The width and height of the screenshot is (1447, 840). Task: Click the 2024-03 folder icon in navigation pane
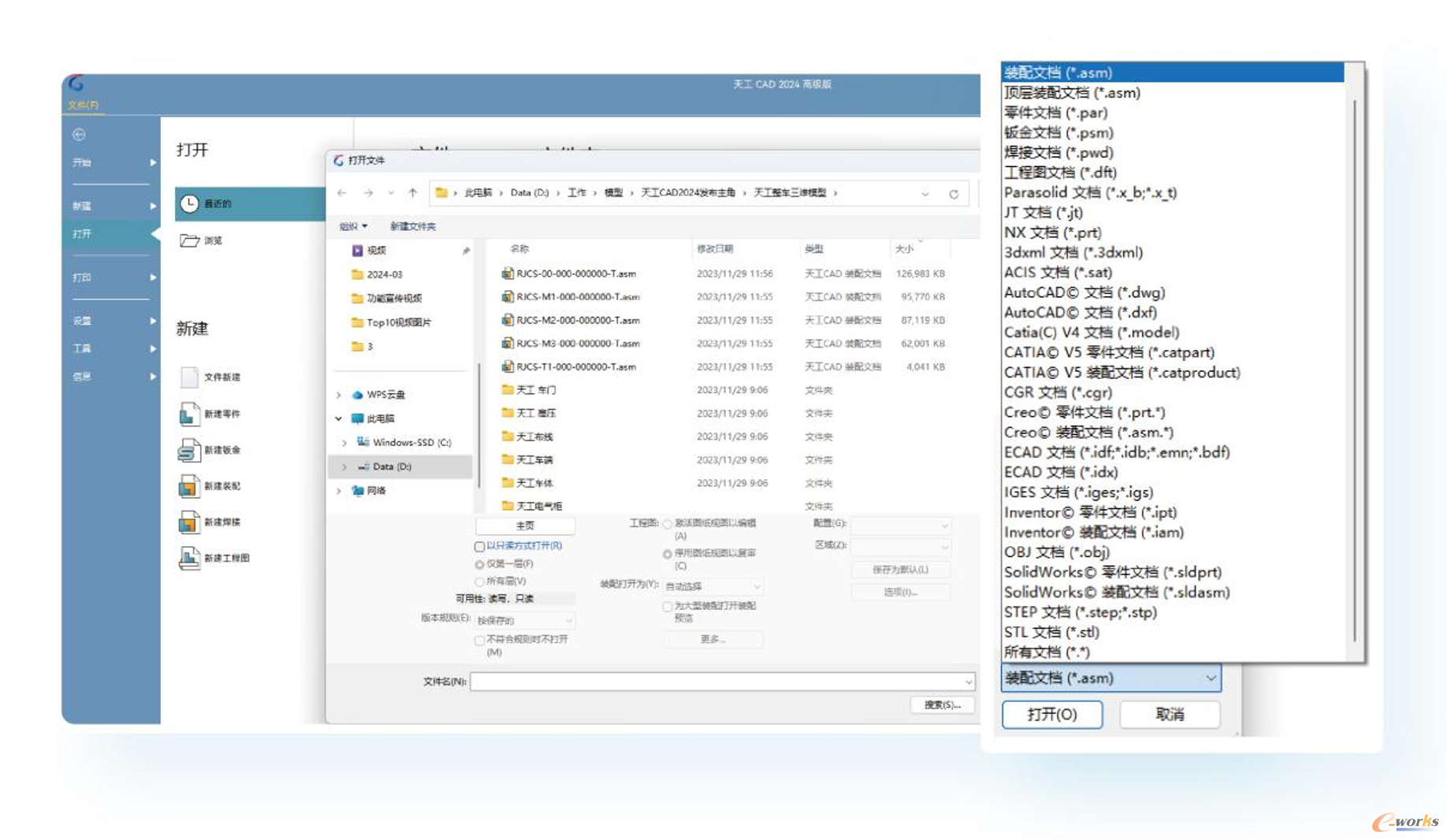tap(357, 274)
